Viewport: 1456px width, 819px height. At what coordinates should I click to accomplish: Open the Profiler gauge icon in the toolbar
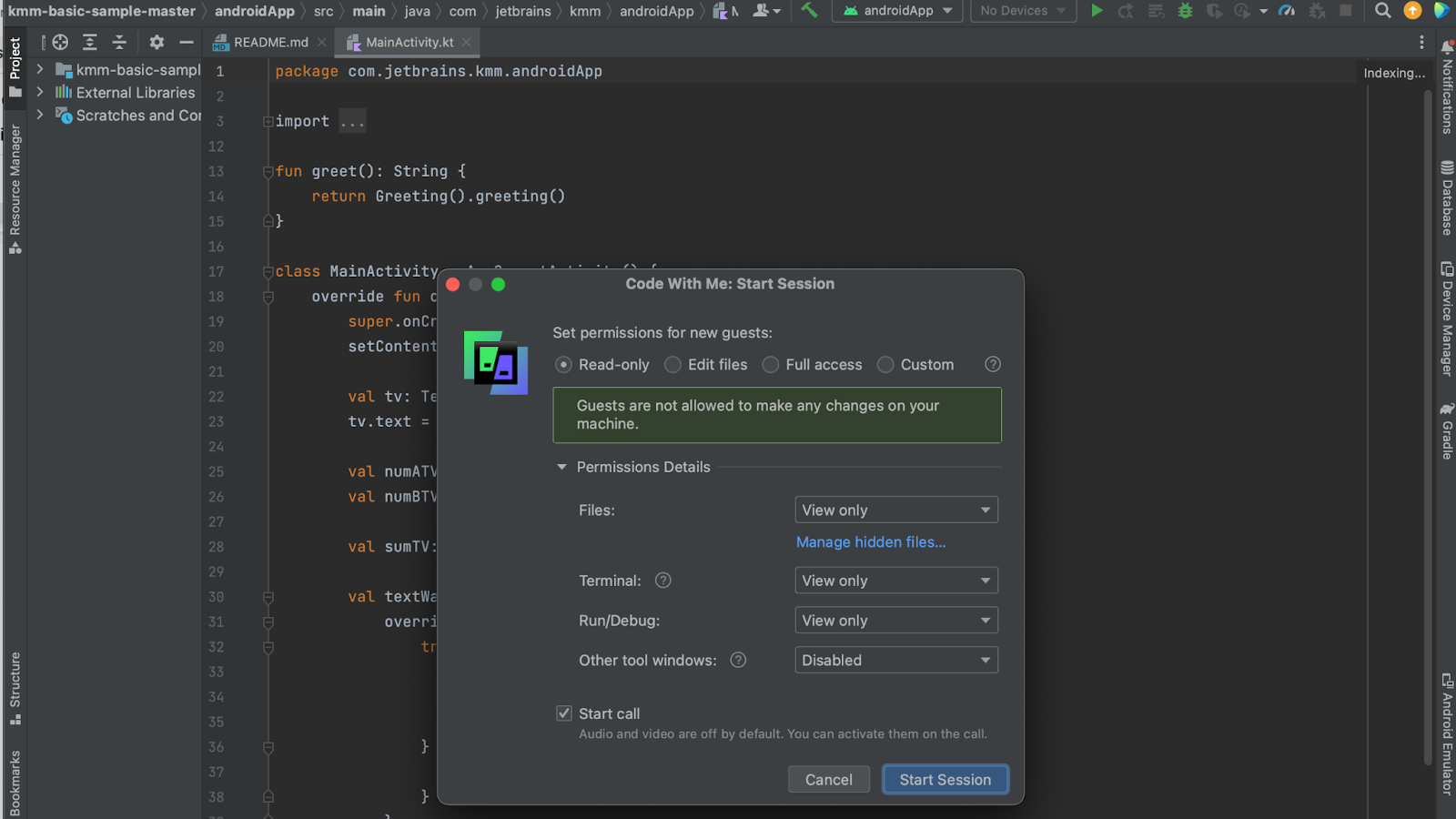click(x=1287, y=11)
